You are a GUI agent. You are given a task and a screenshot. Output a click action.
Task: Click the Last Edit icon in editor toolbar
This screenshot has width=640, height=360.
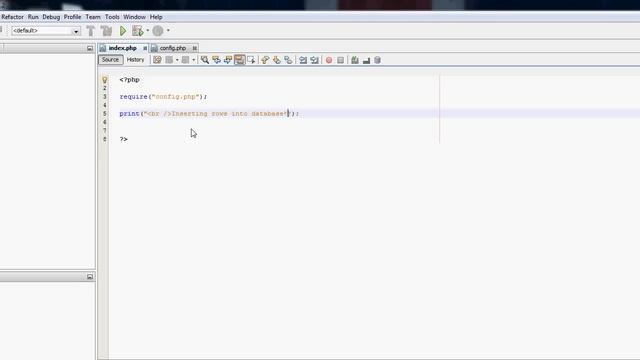tap(157, 60)
